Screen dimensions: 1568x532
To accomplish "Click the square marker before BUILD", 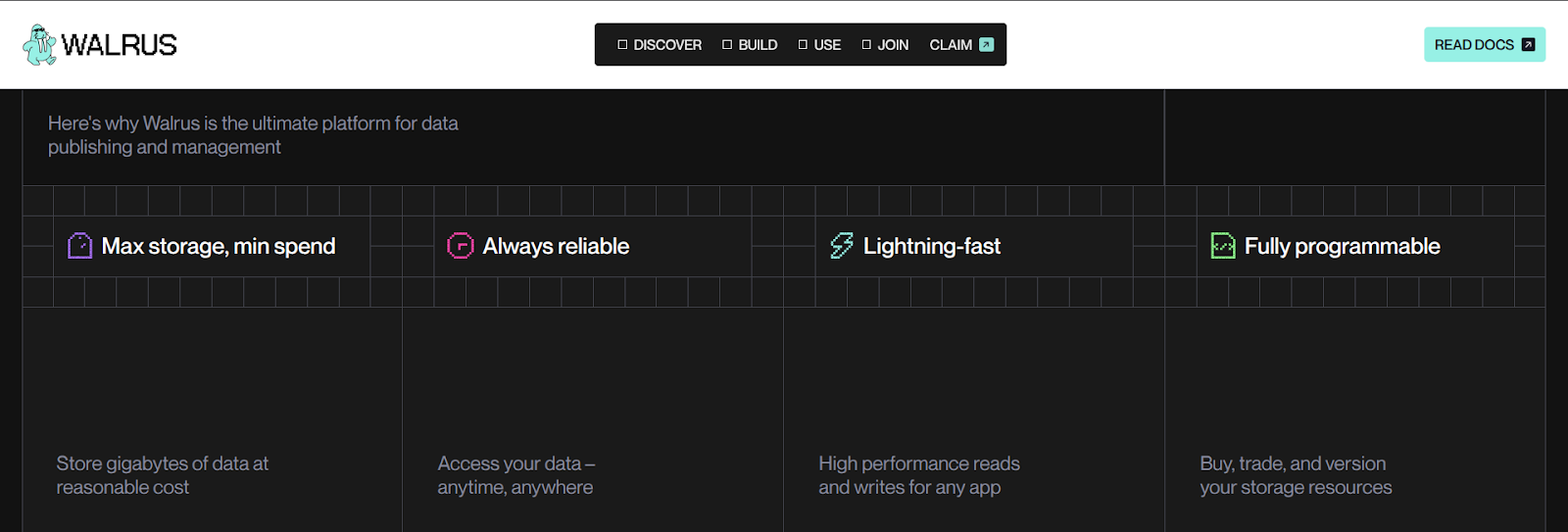I will point(727,45).
